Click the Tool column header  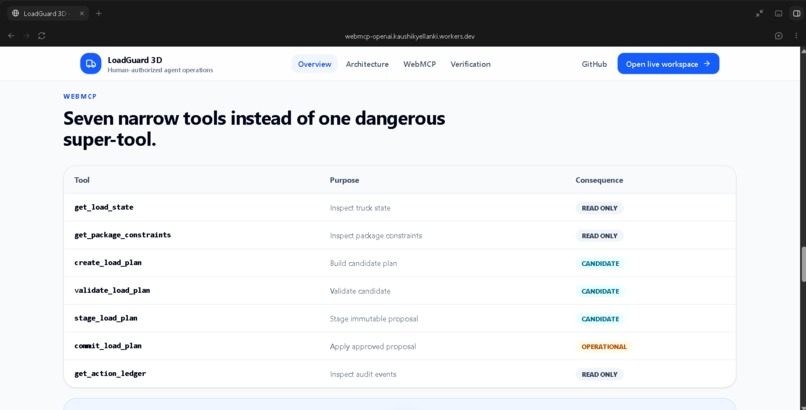point(82,180)
